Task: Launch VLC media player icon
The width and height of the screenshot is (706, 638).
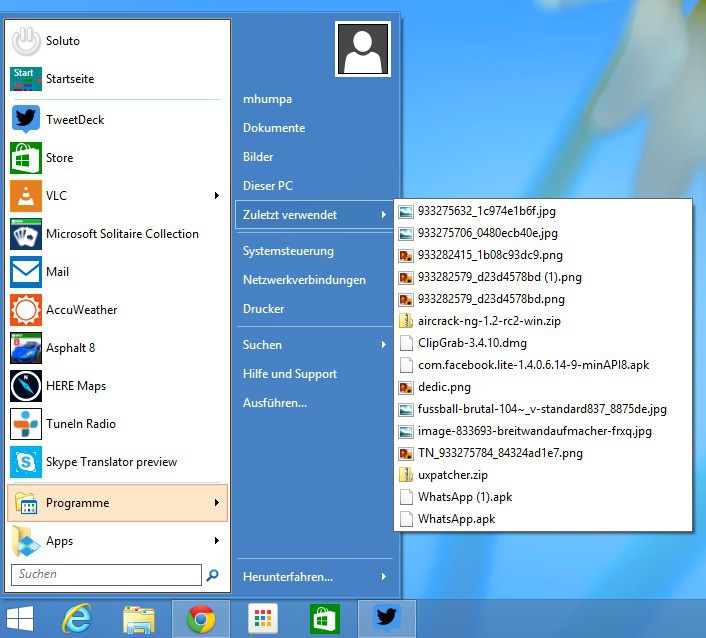Action: tap(25, 196)
